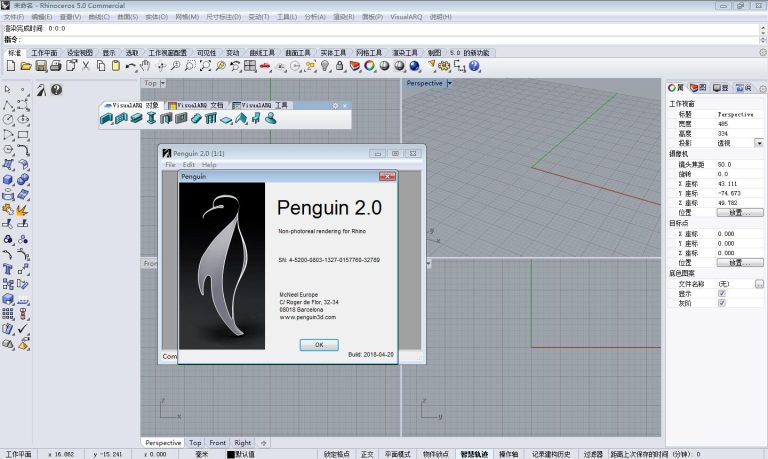
Task: Expand the 投影 projection dropdown
Action: (759, 143)
